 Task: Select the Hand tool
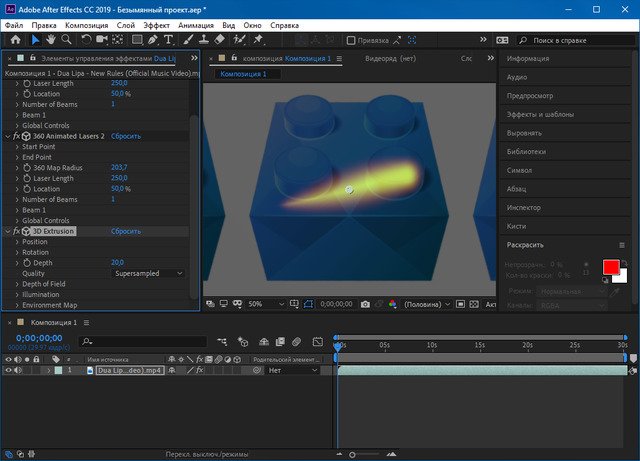pyautogui.click(x=50, y=40)
